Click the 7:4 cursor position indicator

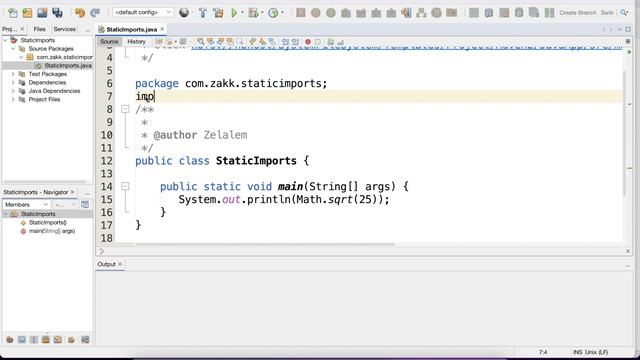pos(543,352)
